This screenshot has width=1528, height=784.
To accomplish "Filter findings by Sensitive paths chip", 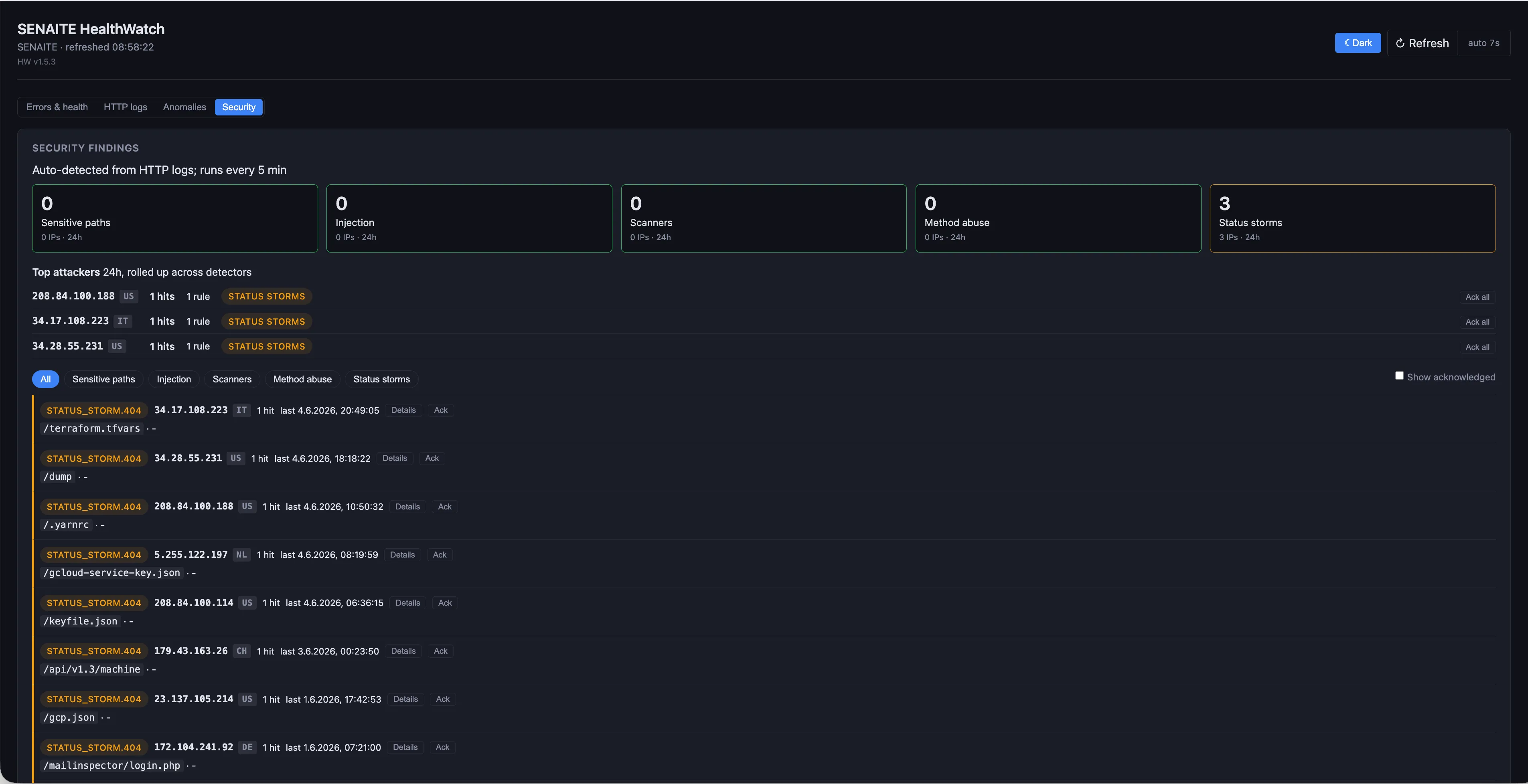I will click(x=104, y=379).
